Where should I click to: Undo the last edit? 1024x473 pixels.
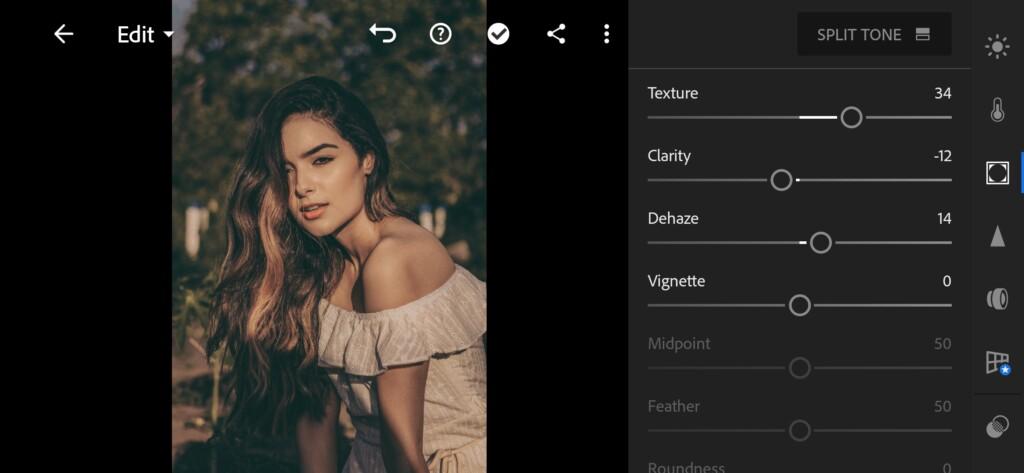[x=383, y=34]
